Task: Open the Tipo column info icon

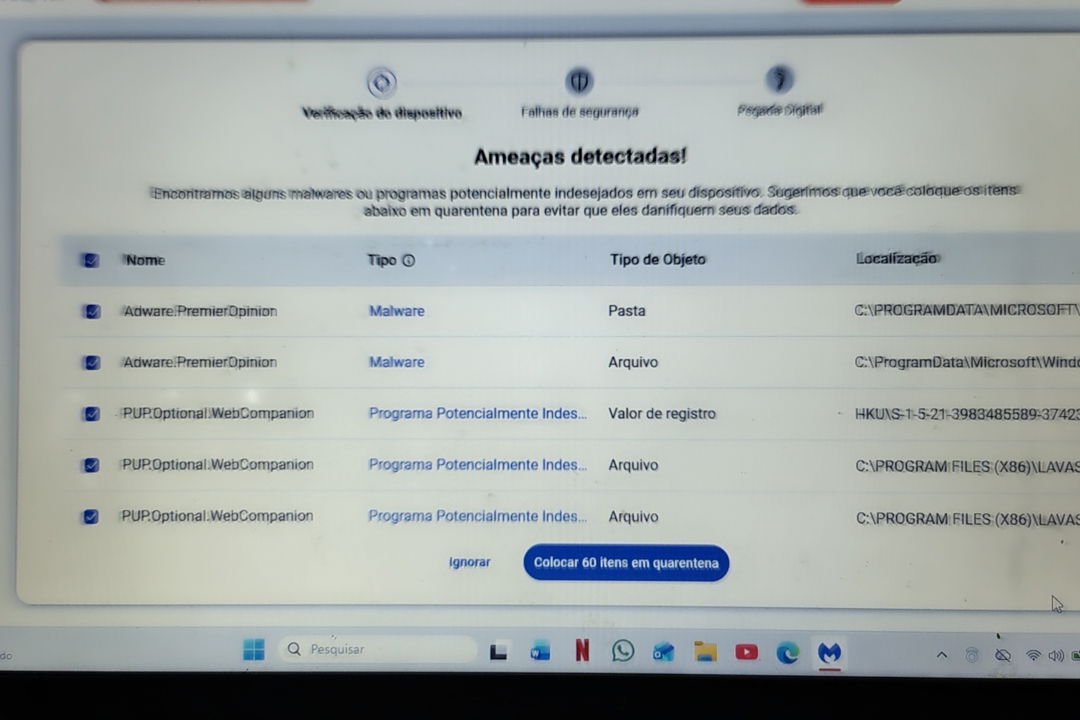Action: (408, 260)
